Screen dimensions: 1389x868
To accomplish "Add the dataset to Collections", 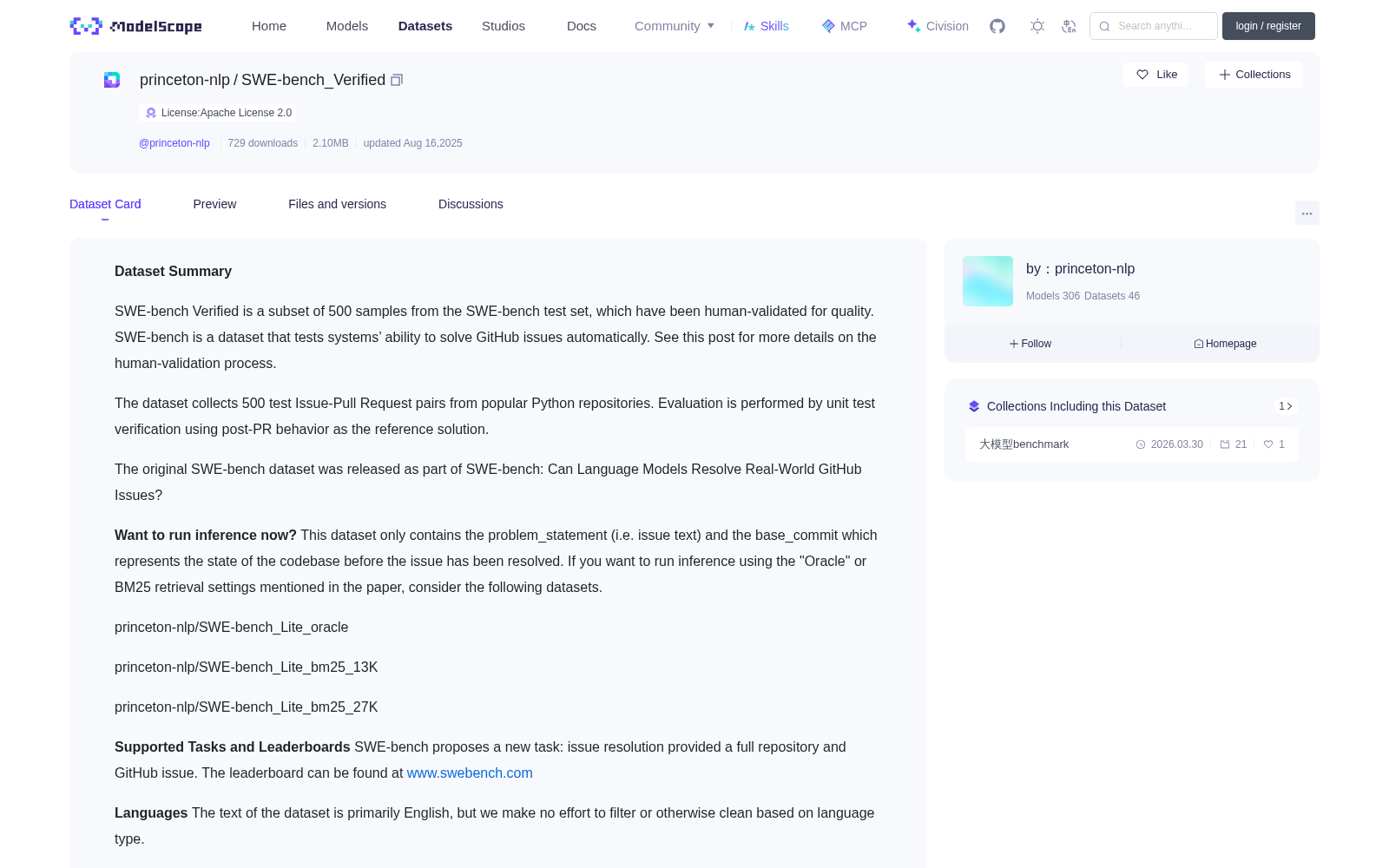I will pyautogui.click(x=1254, y=75).
